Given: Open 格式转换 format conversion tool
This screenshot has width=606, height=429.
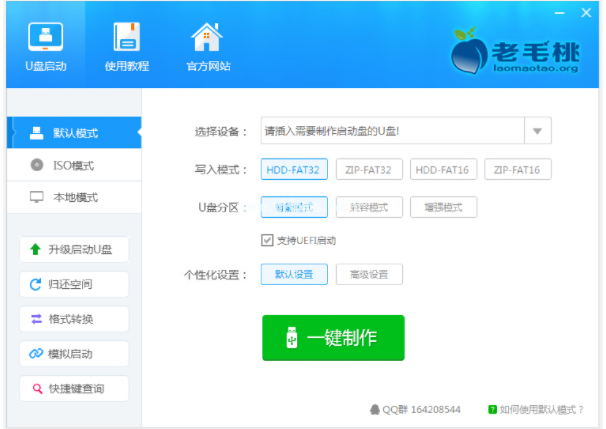Looking at the screenshot, I should coord(74,319).
